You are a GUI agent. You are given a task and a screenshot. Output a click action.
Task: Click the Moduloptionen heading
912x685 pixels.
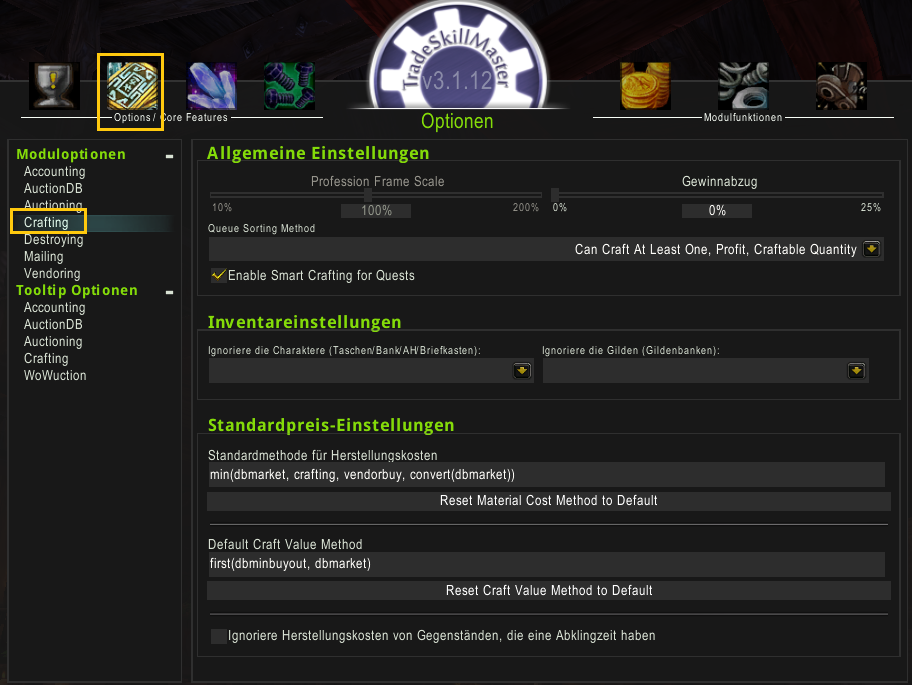point(71,154)
